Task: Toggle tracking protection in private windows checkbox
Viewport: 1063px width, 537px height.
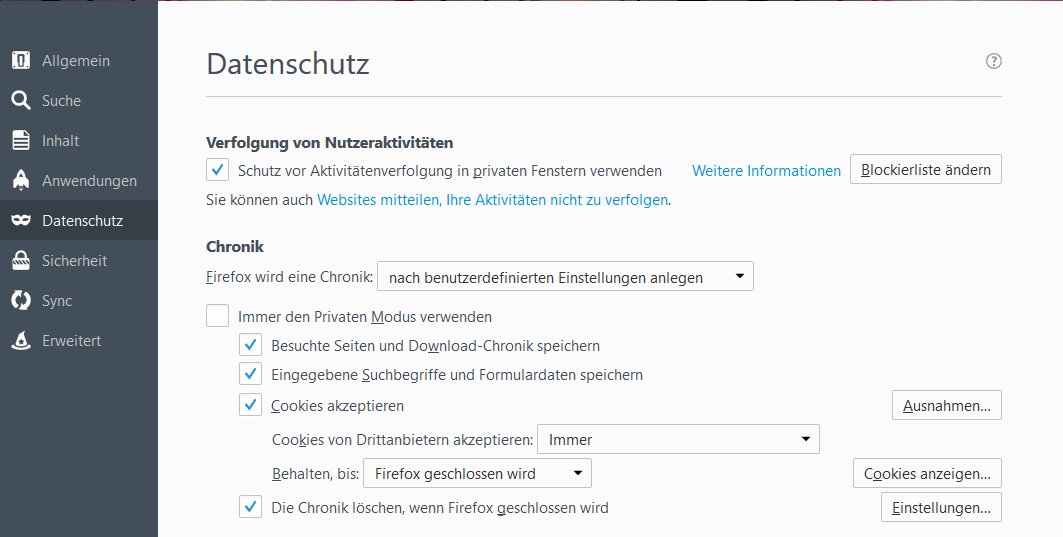Action: coord(217,170)
